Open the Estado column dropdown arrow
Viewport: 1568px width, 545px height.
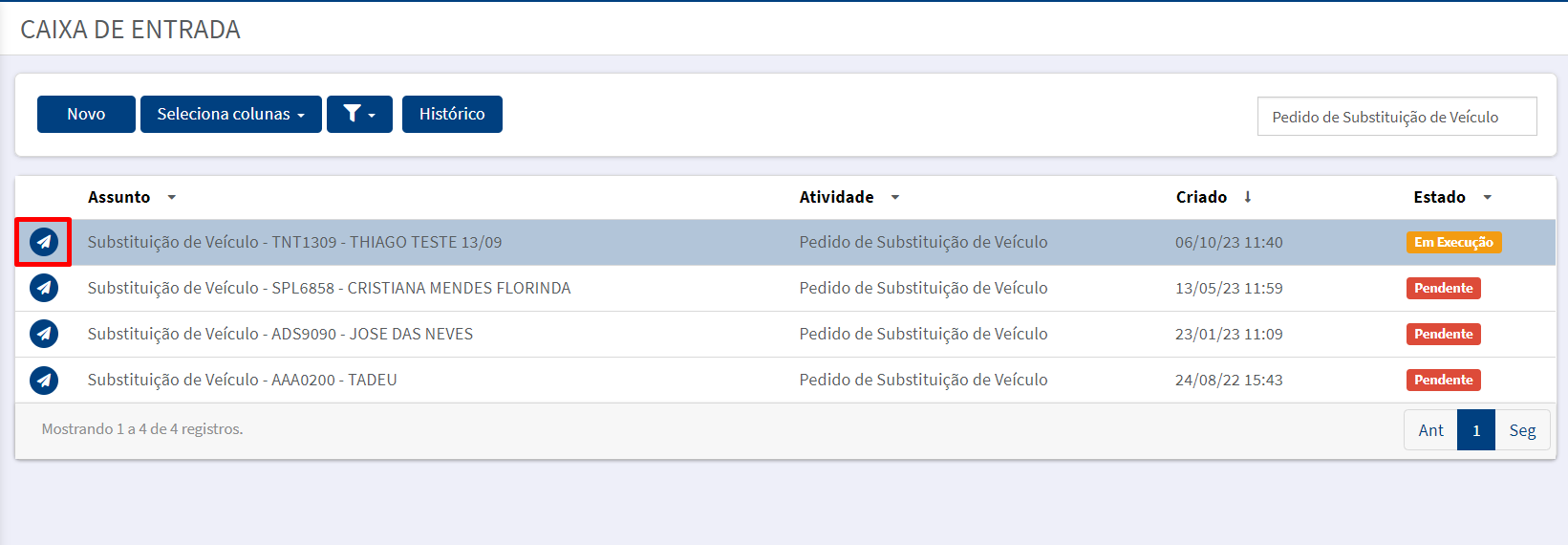tap(1488, 197)
